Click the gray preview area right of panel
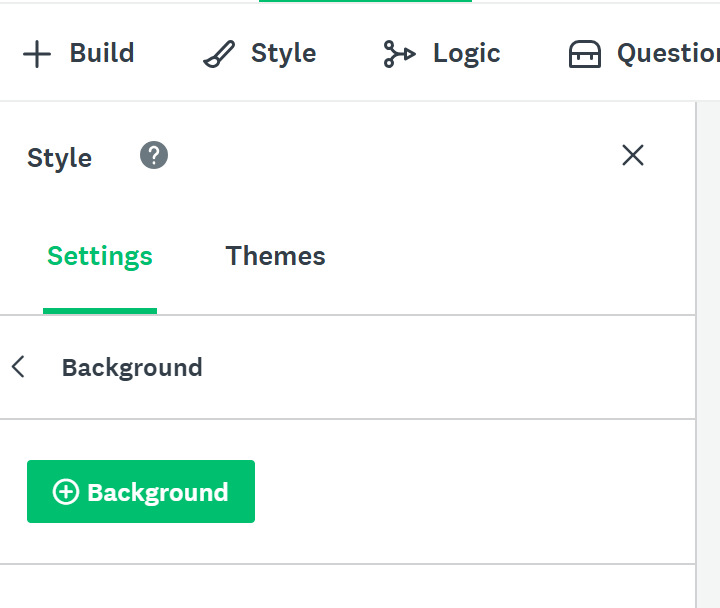This screenshot has height=608, width=720. pyautogui.click(x=709, y=350)
